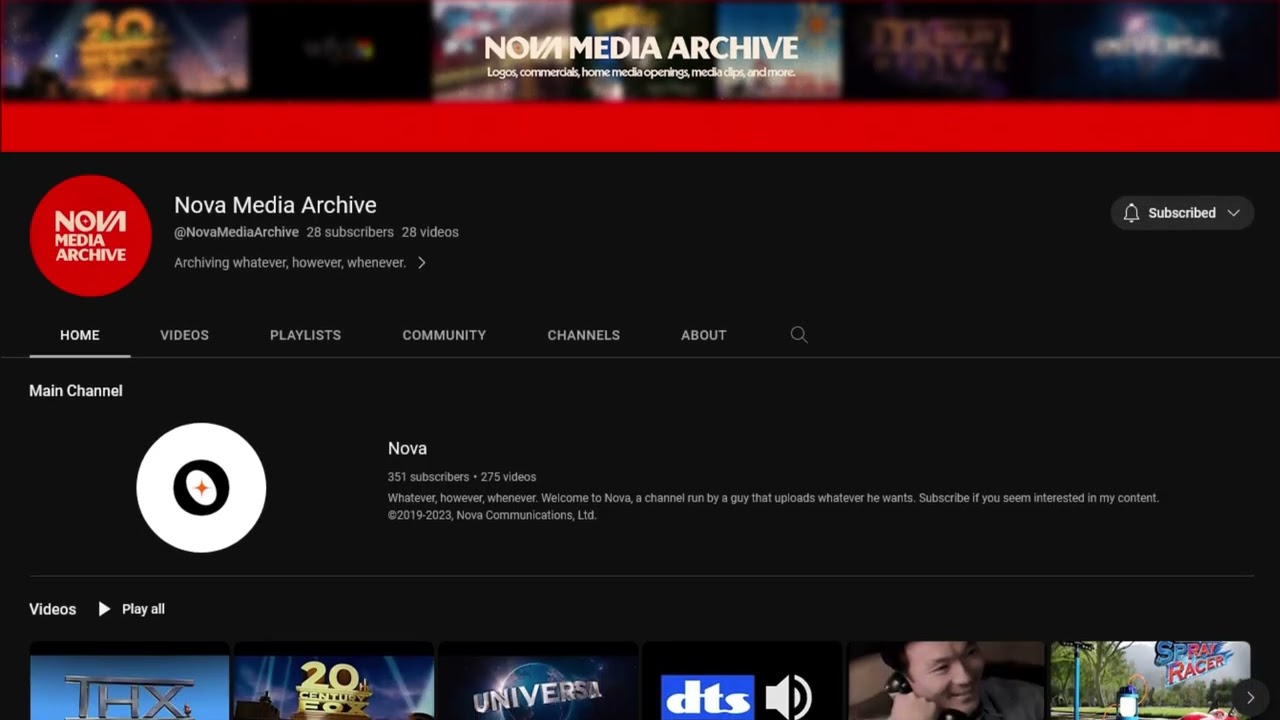Click the notification bell icon

click(1131, 213)
